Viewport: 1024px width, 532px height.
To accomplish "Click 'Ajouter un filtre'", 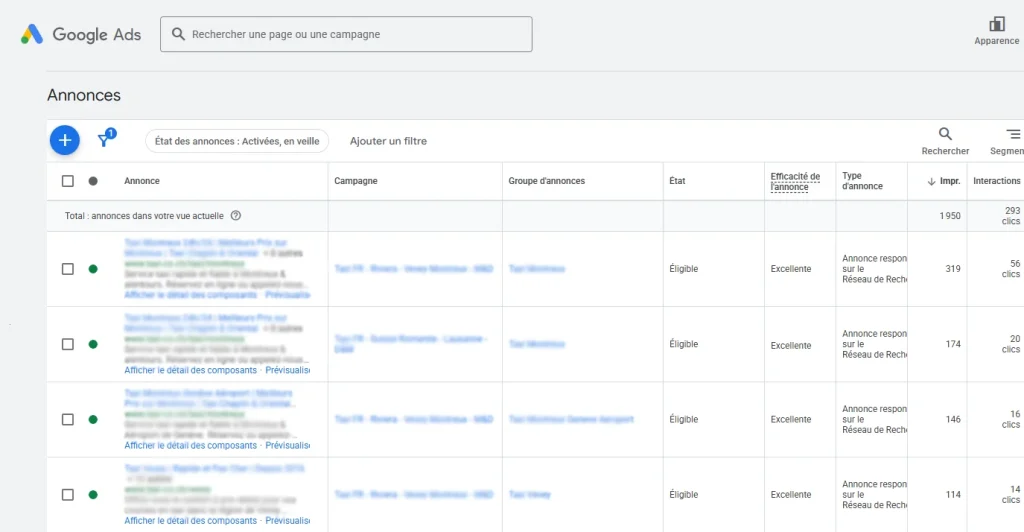I will pyautogui.click(x=388, y=141).
